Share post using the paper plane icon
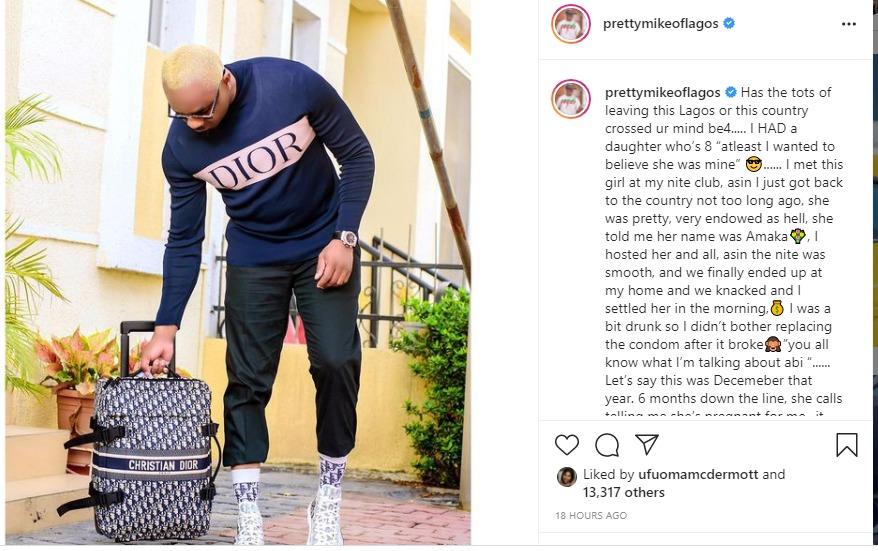878x551 pixels. [x=647, y=445]
